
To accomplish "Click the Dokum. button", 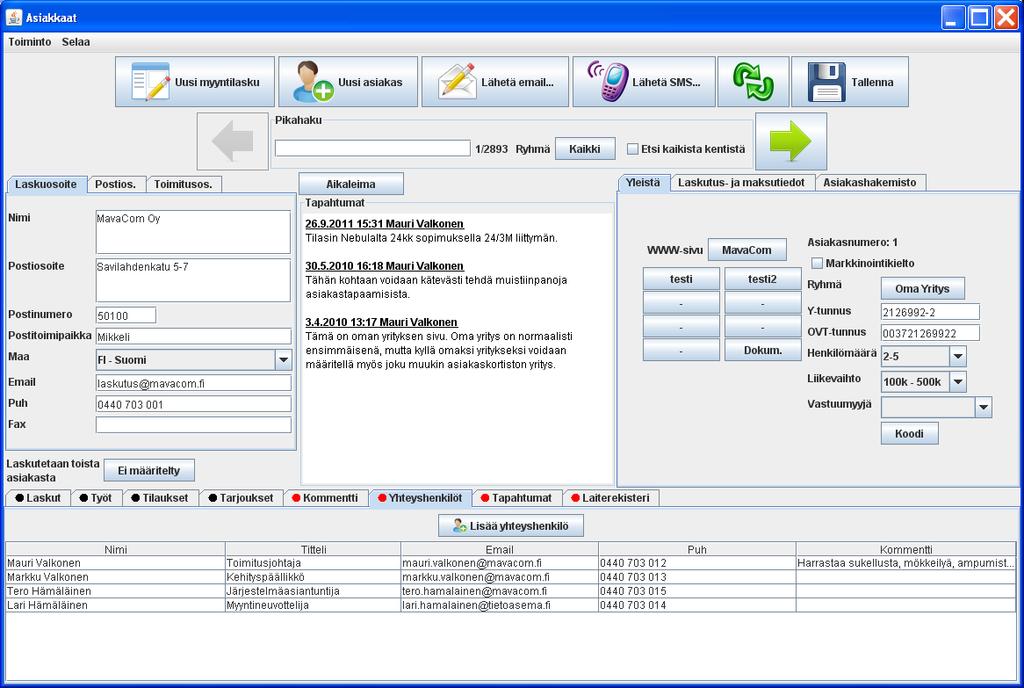I will [x=763, y=350].
